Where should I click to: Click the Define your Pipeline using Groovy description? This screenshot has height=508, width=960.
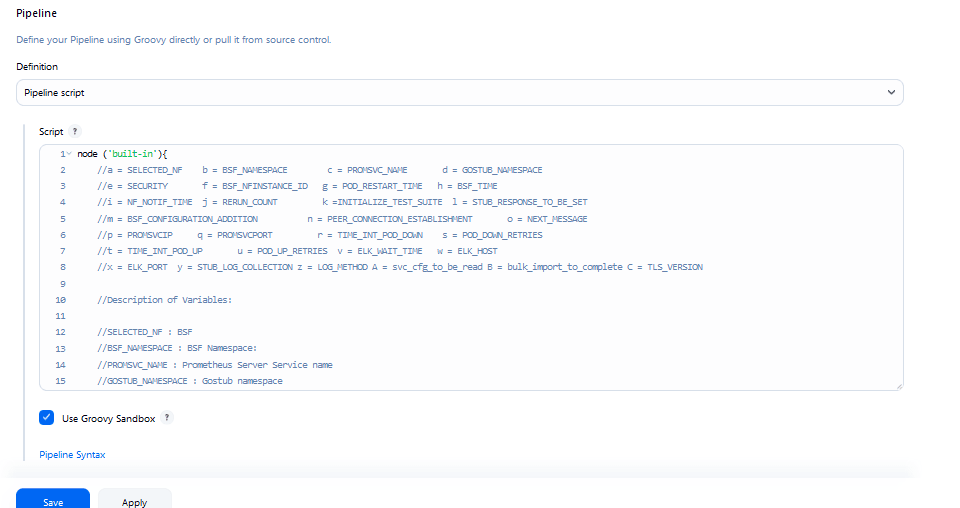(173, 40)
